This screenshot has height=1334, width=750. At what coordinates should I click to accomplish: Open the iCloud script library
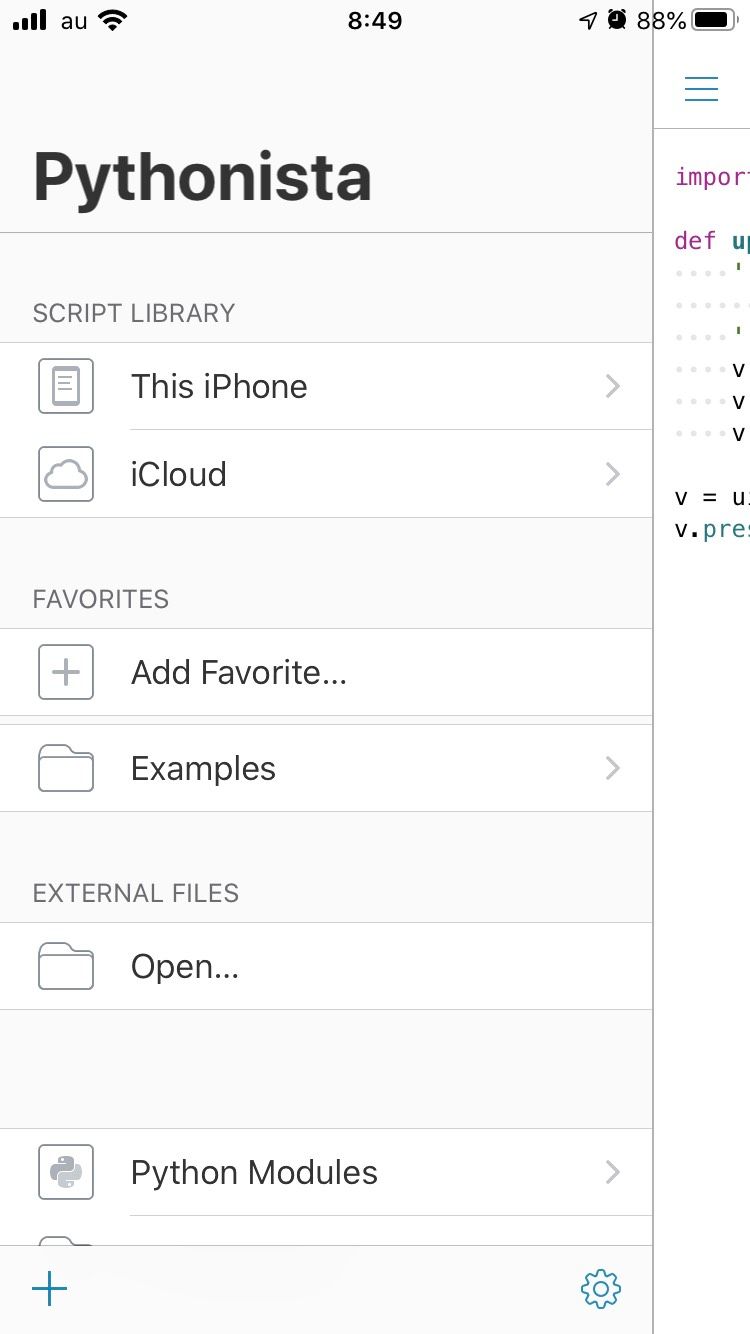(179, 474)
